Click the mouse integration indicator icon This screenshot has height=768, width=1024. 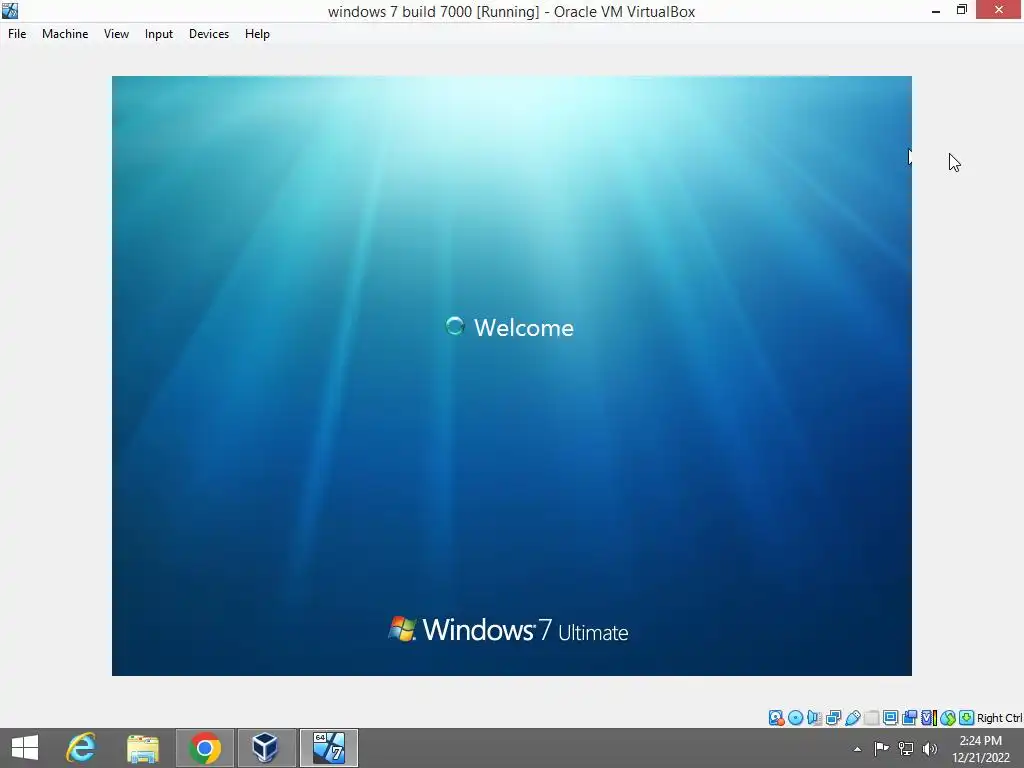[x=948, y=718]
